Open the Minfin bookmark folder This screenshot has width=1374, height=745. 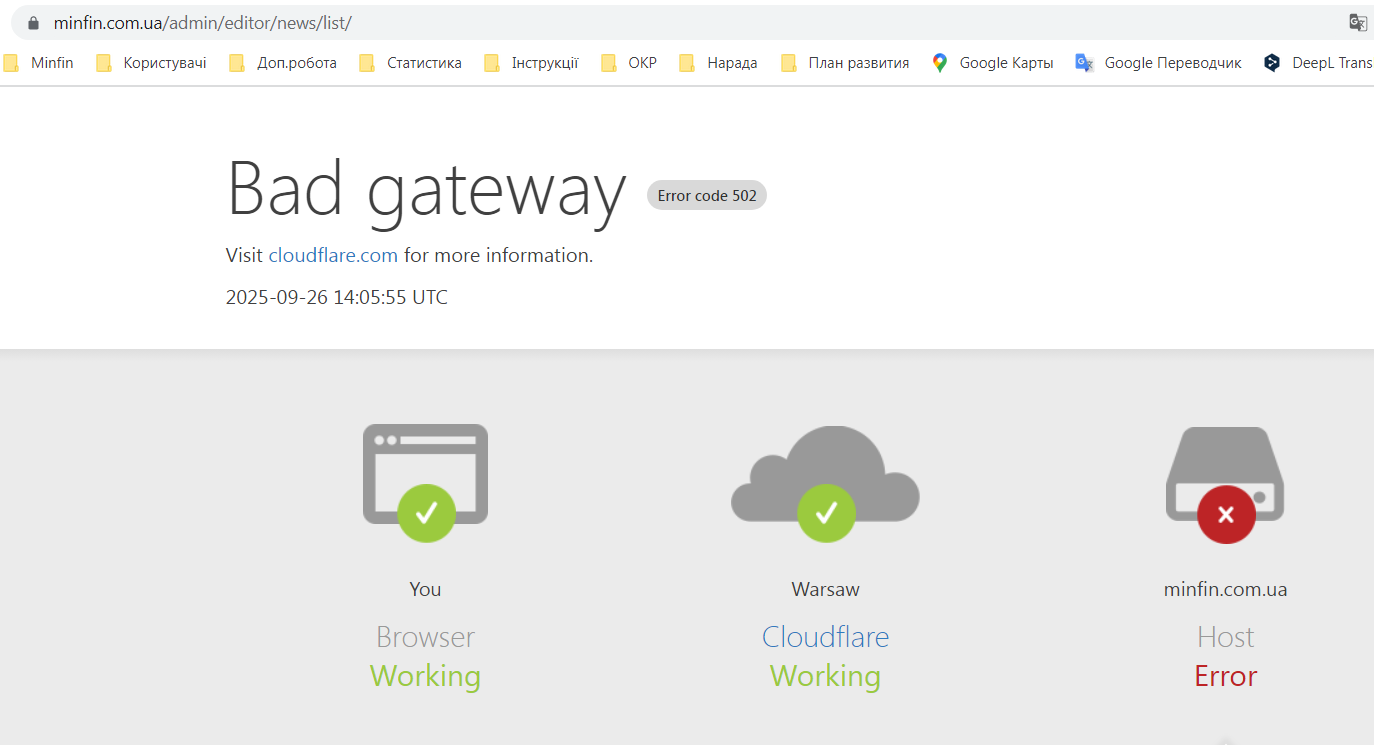point(39,63)
